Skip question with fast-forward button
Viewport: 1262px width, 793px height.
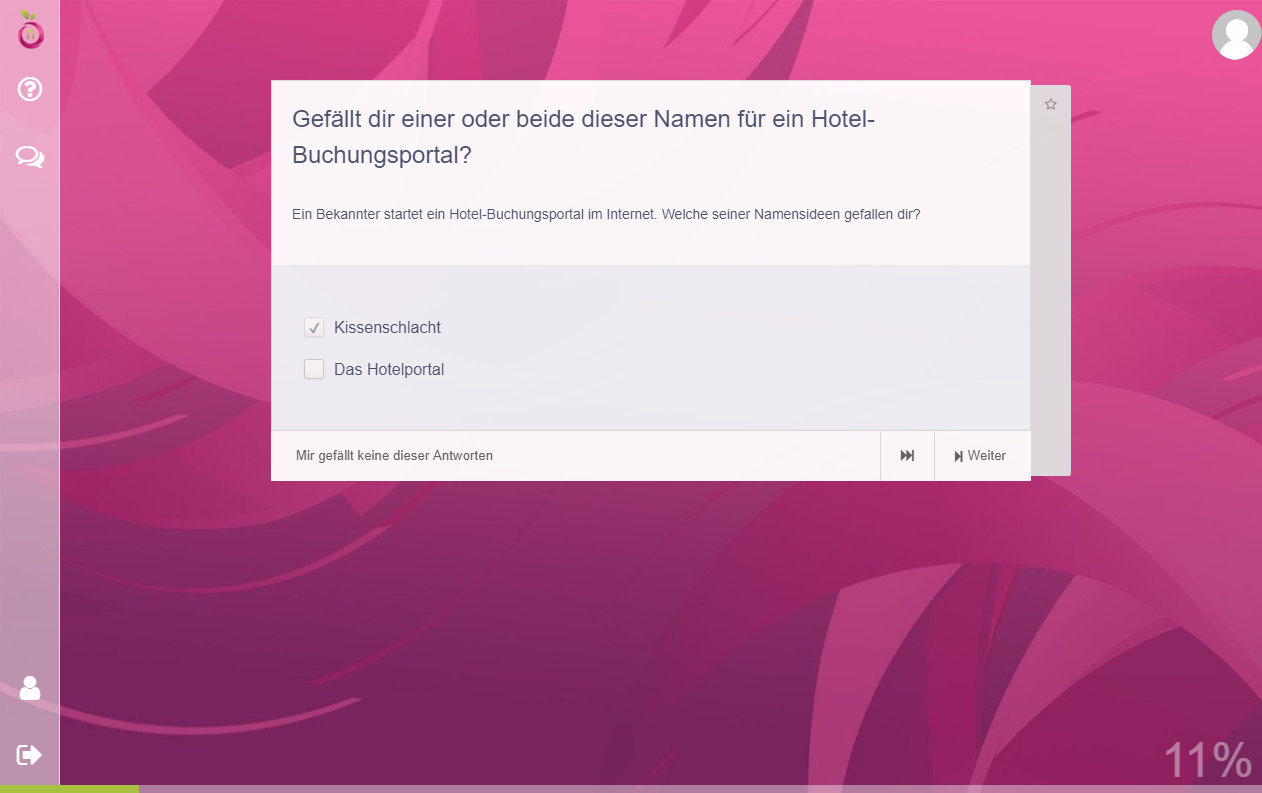tap(907, 456)
